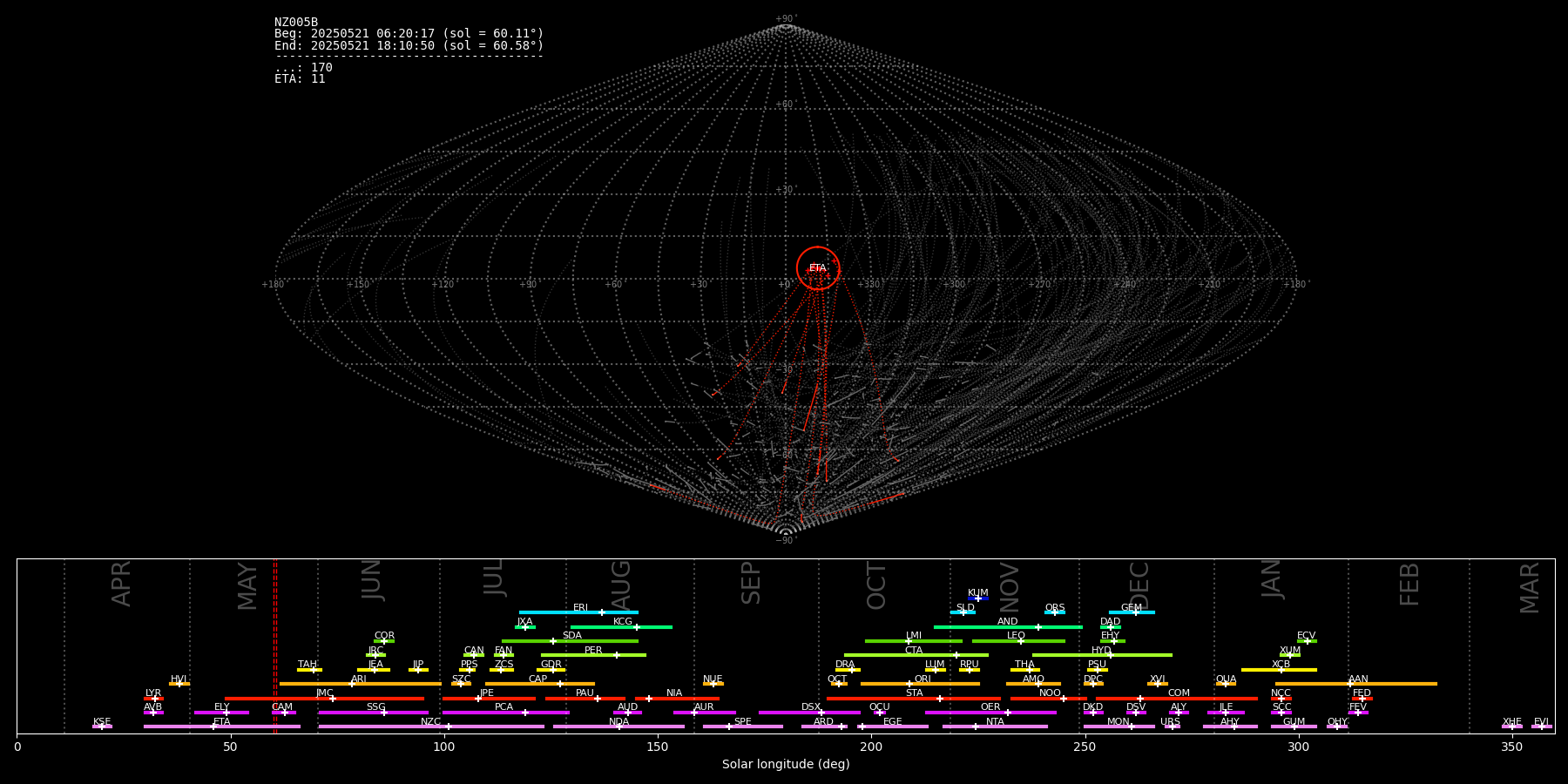Click the FEB month label

point(1409,585)
